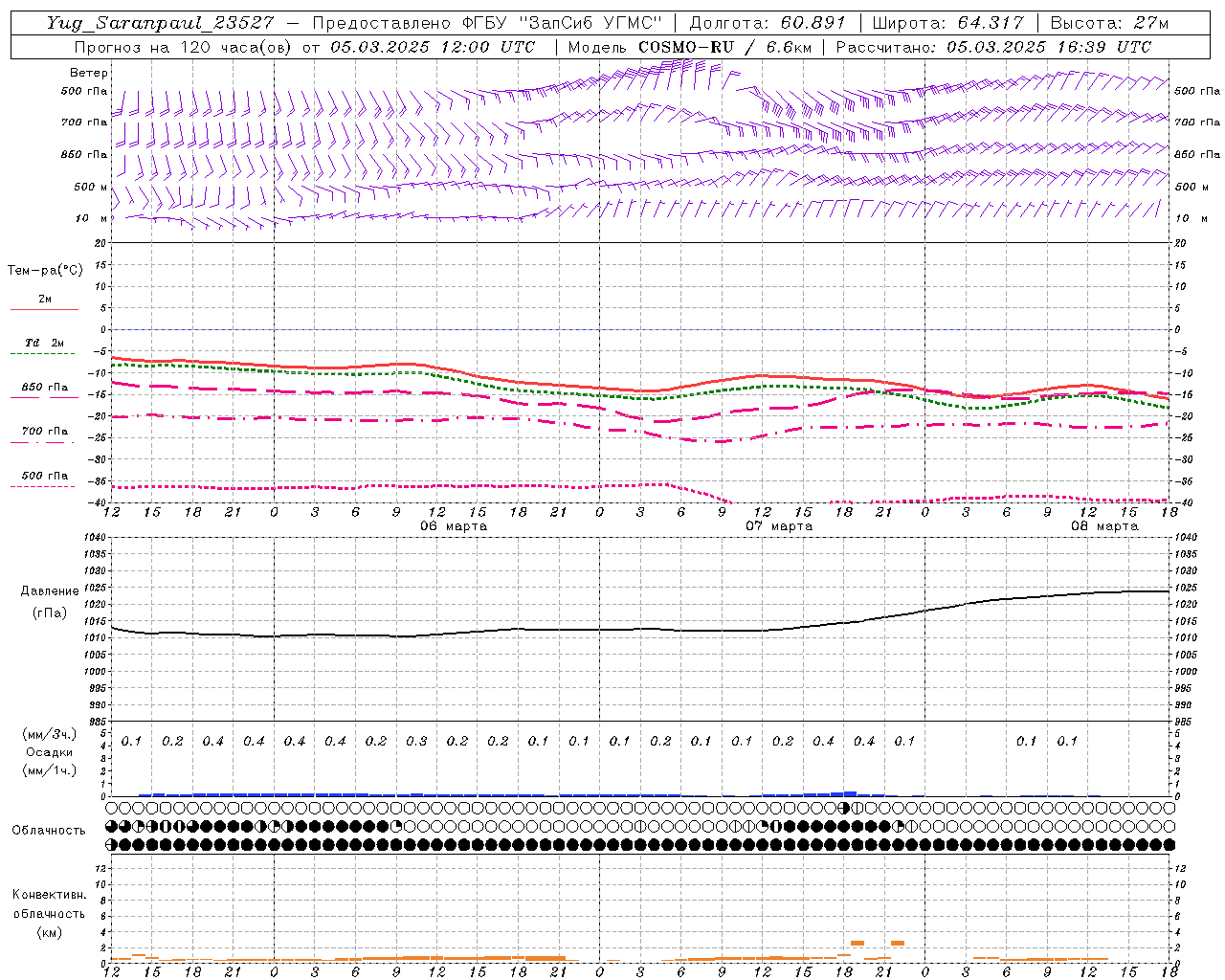Click the 08 марта date label

[x=1104, y=526]
